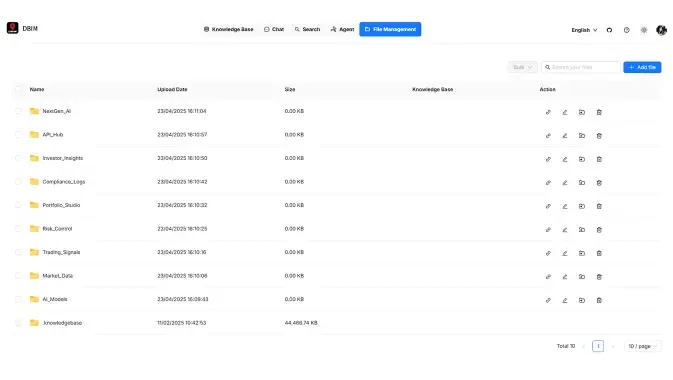Click the next page arrow
The width and height of the screenshot is (673, 380).
tap(612, 346)
